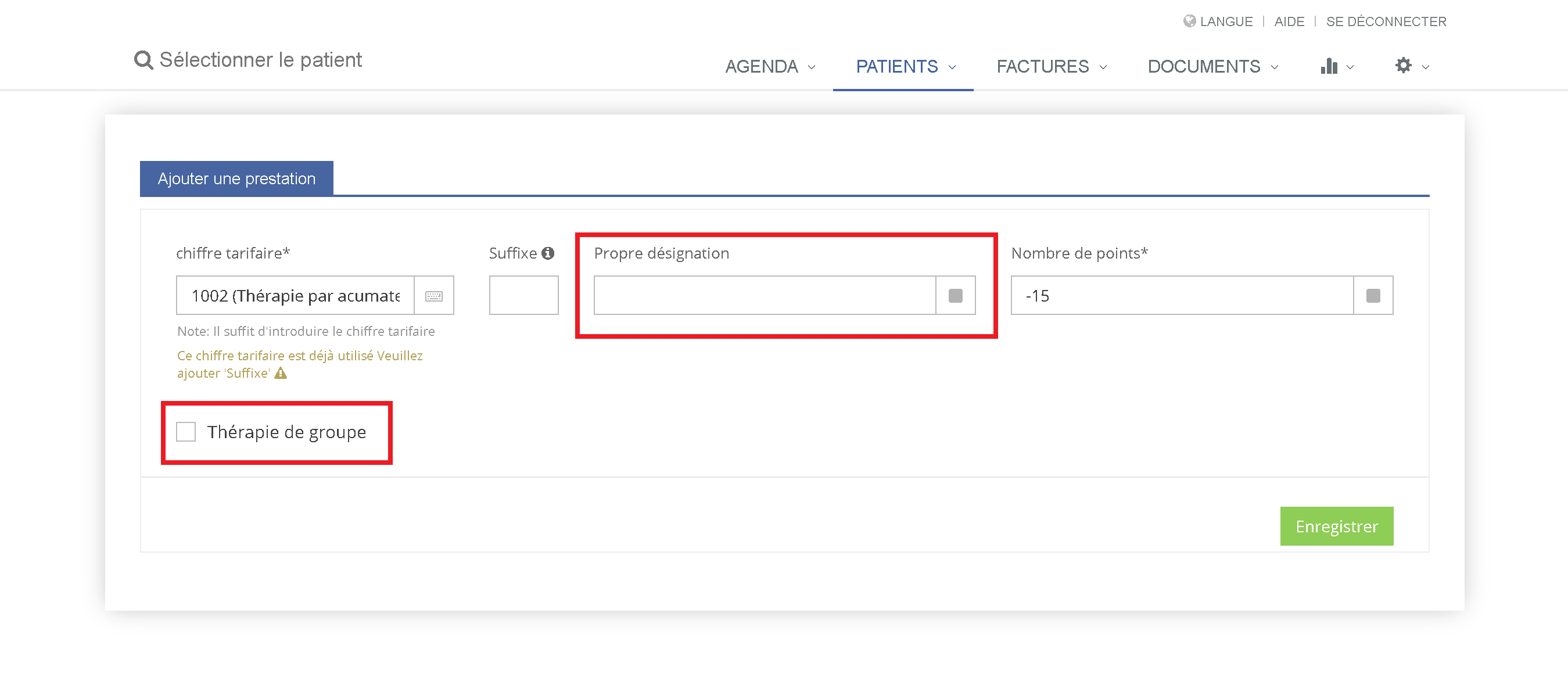Screen dimensions: 1568x695
Task: Open the DOCUMENTS menu
Action: (x=1204, y=66)
